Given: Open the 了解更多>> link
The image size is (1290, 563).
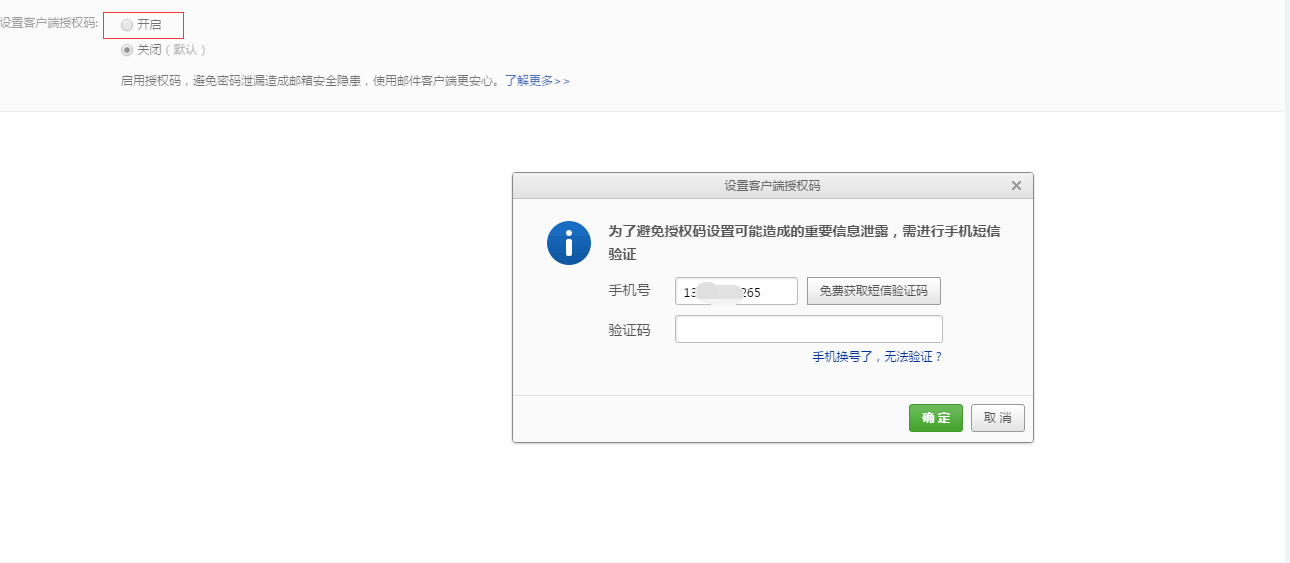Looking at the screenshot, I should click(x=537, y=81).
